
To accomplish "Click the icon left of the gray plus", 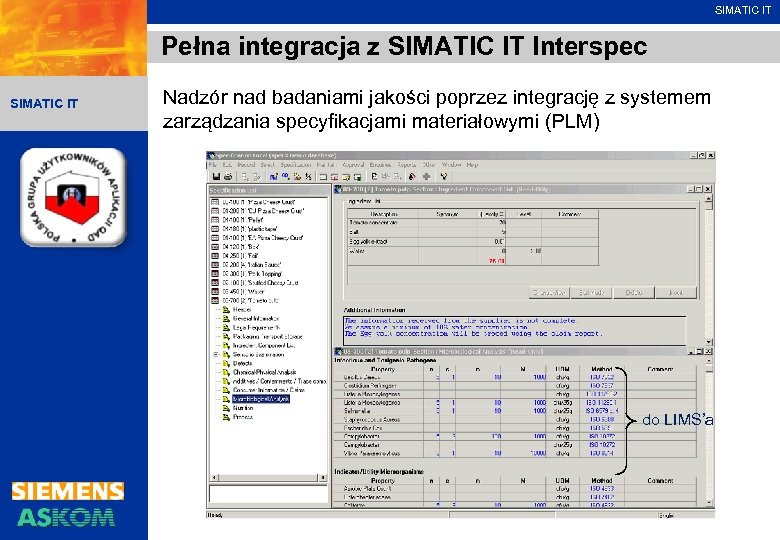I will coord(412,177).
